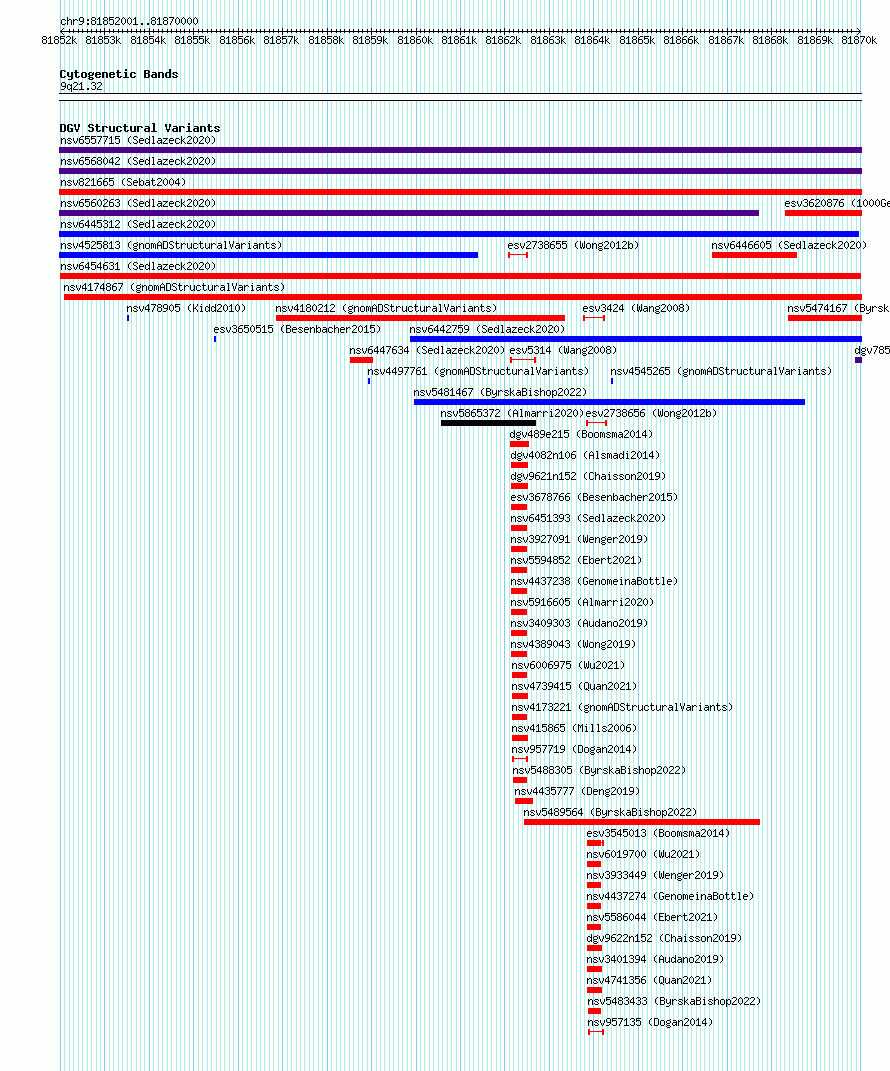Select the nsv3927091 (Wenger2019) label
Viewport: 890px width, 1071px height.
tap(579, 540)
